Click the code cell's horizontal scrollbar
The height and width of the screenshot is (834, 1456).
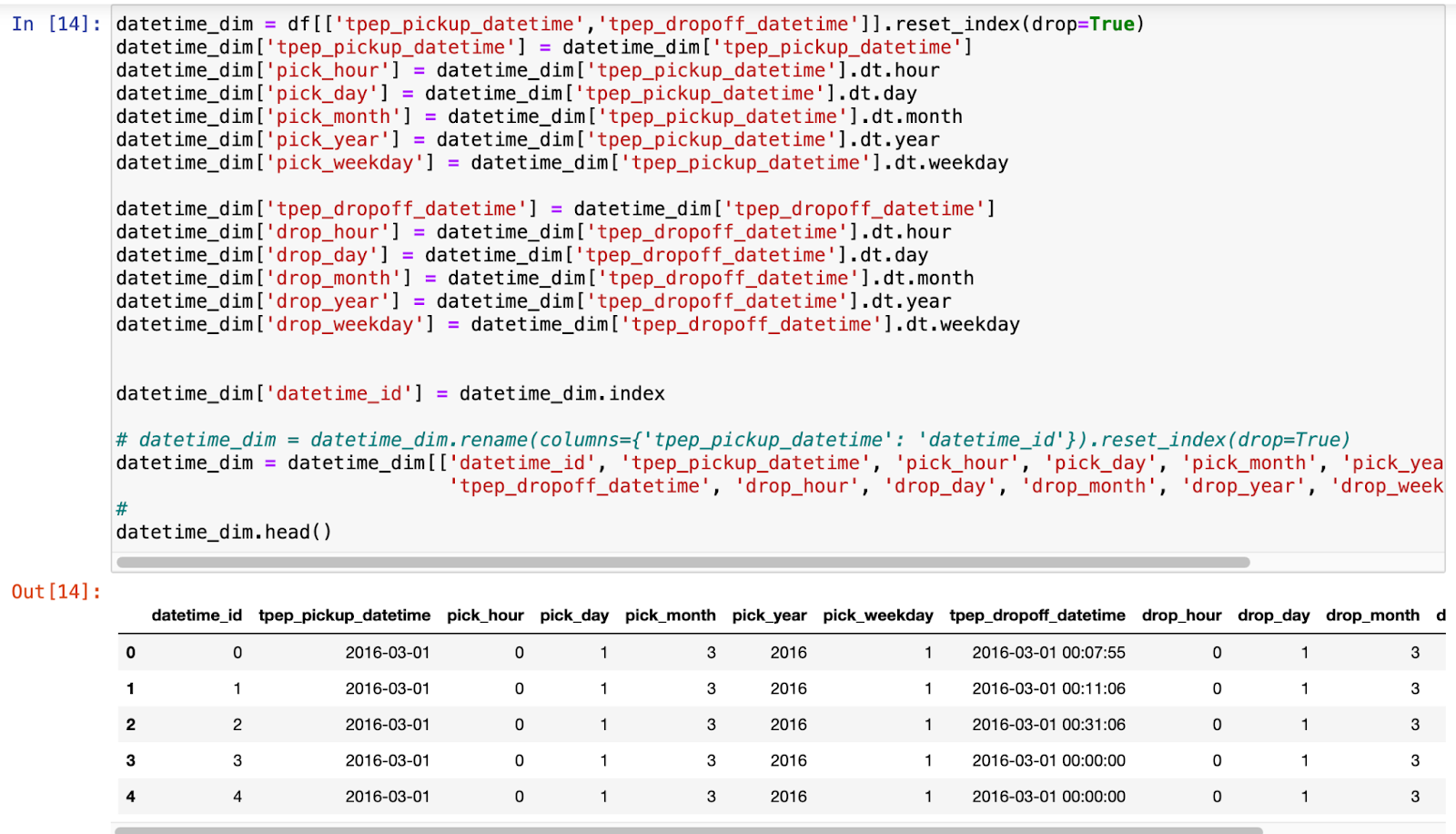pyautogui.click(x=682, y=562)
